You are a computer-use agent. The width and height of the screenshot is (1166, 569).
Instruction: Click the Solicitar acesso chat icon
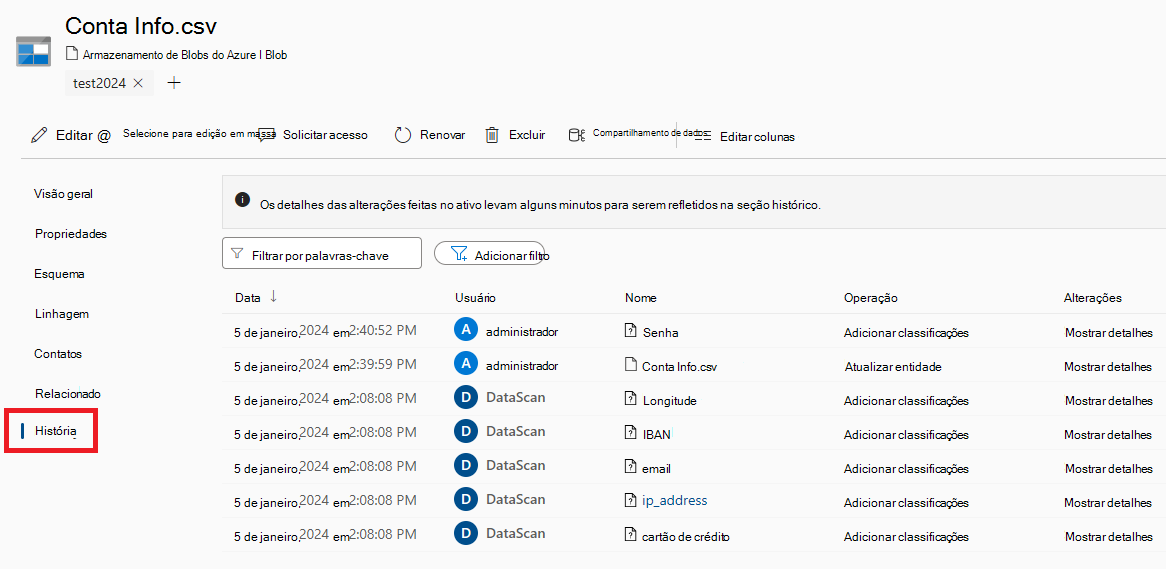point(266,135)
